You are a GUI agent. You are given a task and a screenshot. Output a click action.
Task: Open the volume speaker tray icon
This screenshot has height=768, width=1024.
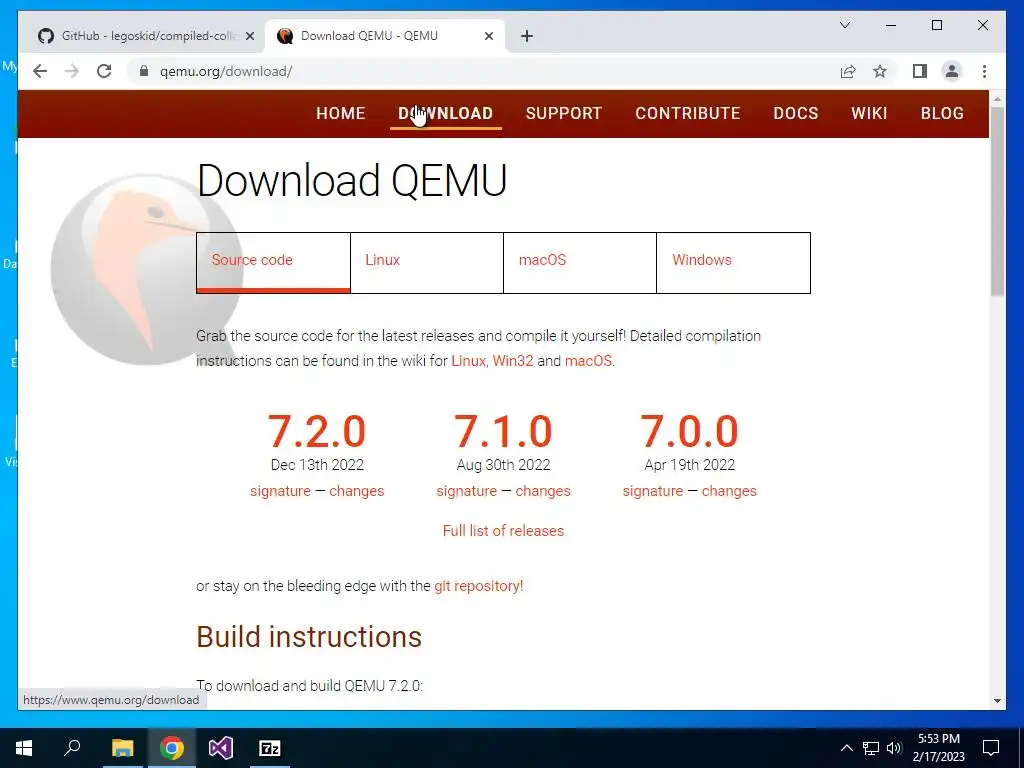[x=894, y=748]
